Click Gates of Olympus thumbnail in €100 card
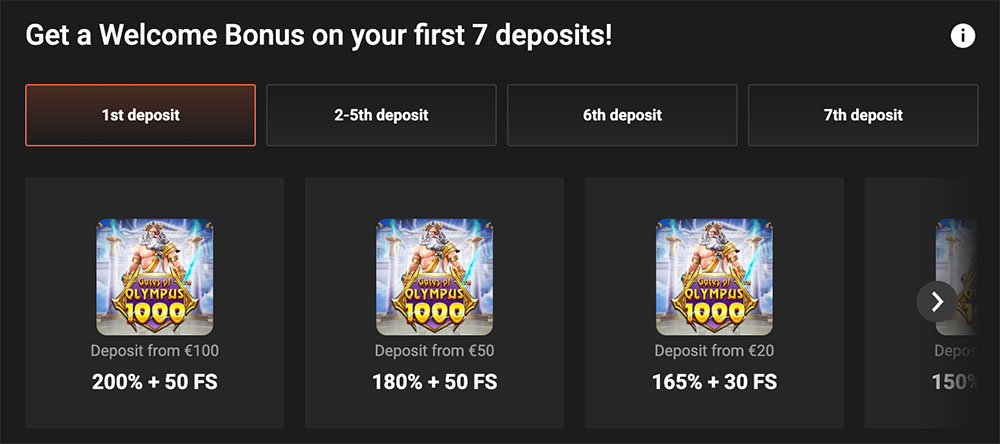1000x444 pixels. tap(155, 277)
